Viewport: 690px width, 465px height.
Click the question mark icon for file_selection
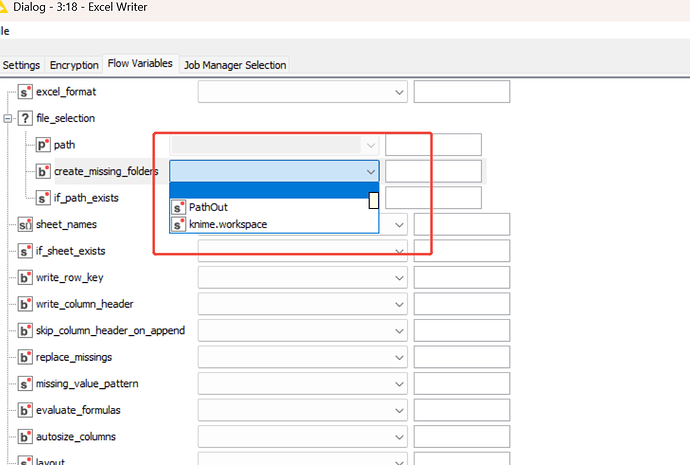[25, 118]
